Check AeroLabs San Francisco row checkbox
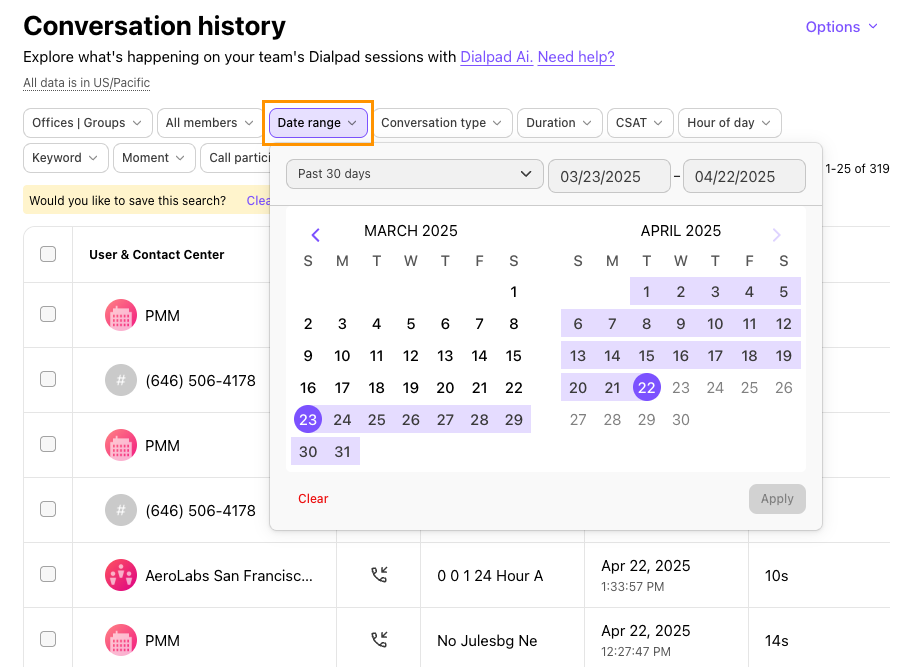This screenshot has height=667, width=908. coord(48,574)
